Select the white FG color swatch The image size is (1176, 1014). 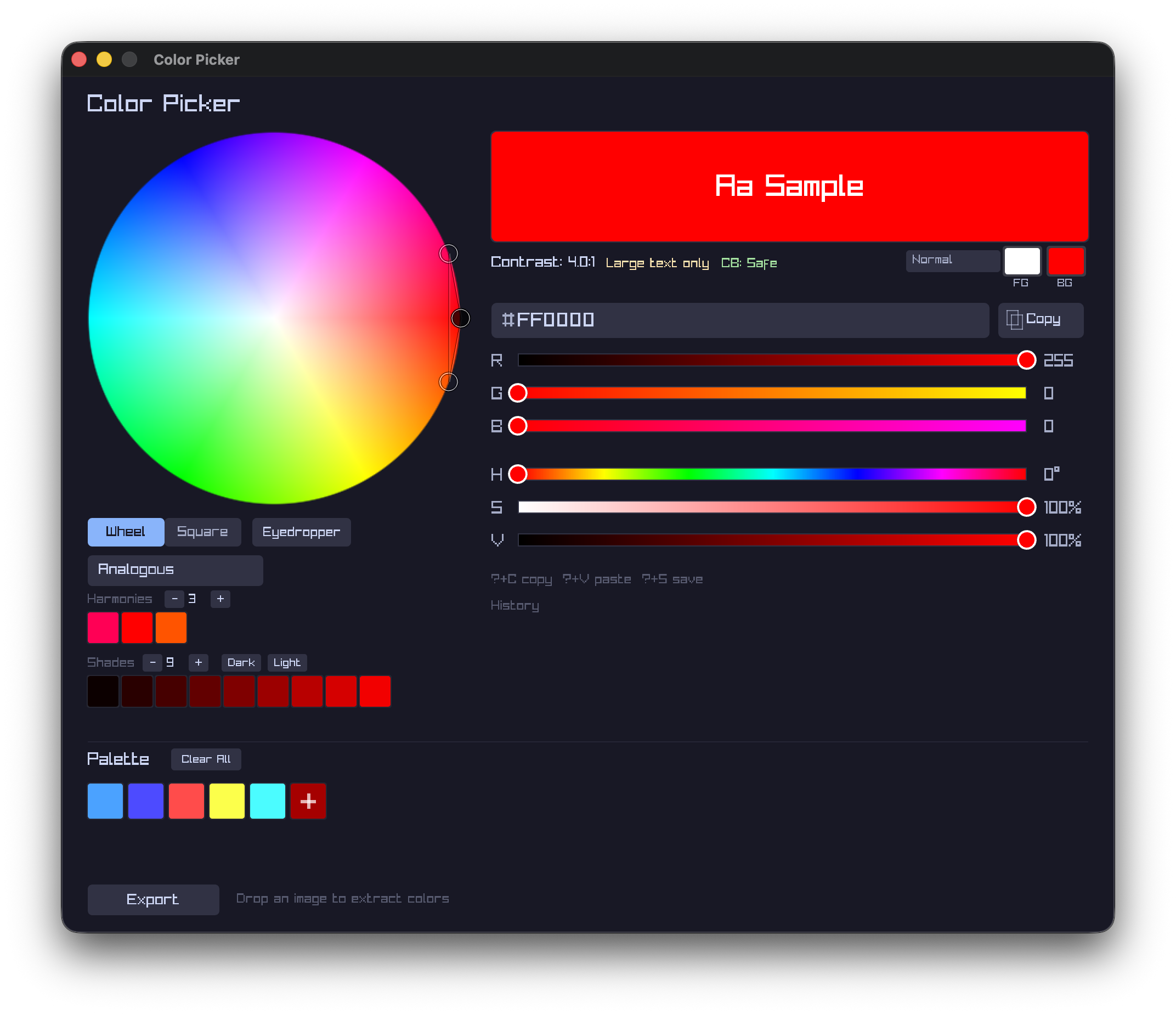coord(1022,261)
